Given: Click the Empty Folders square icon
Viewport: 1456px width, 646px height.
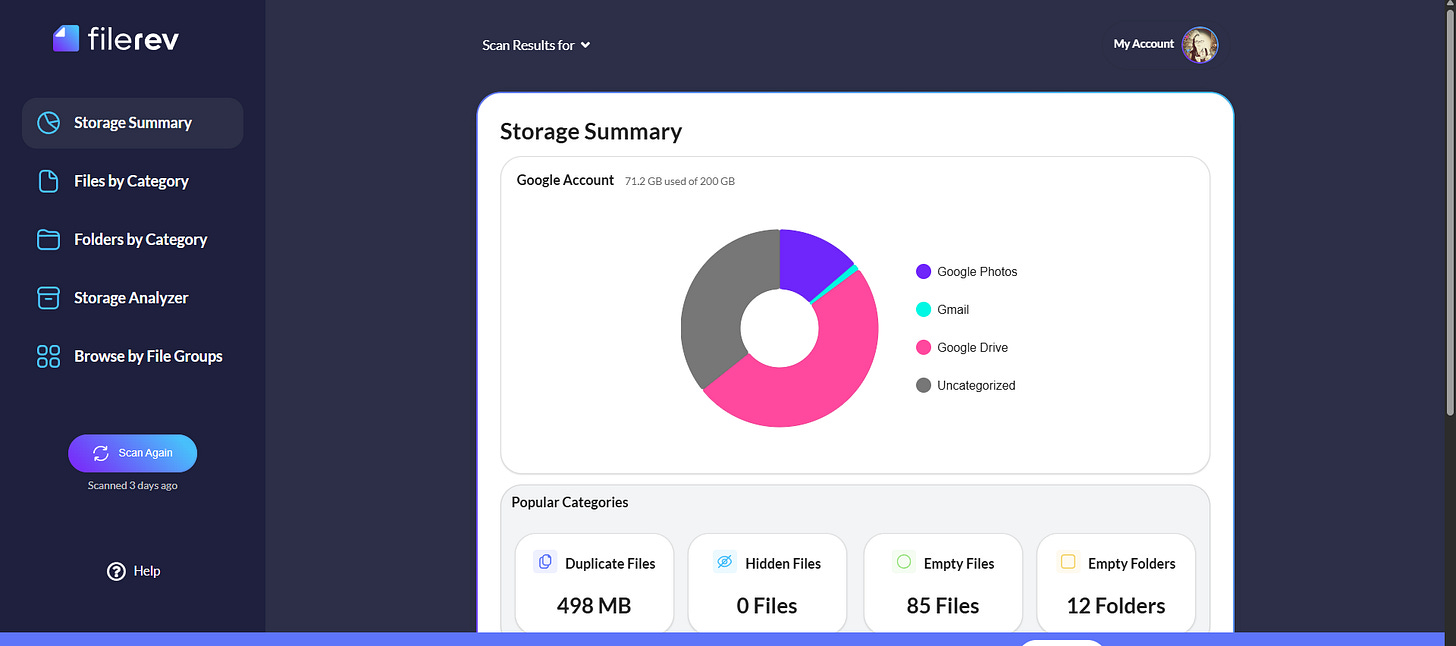Looking at the screenshot, I should [1068, 562].
